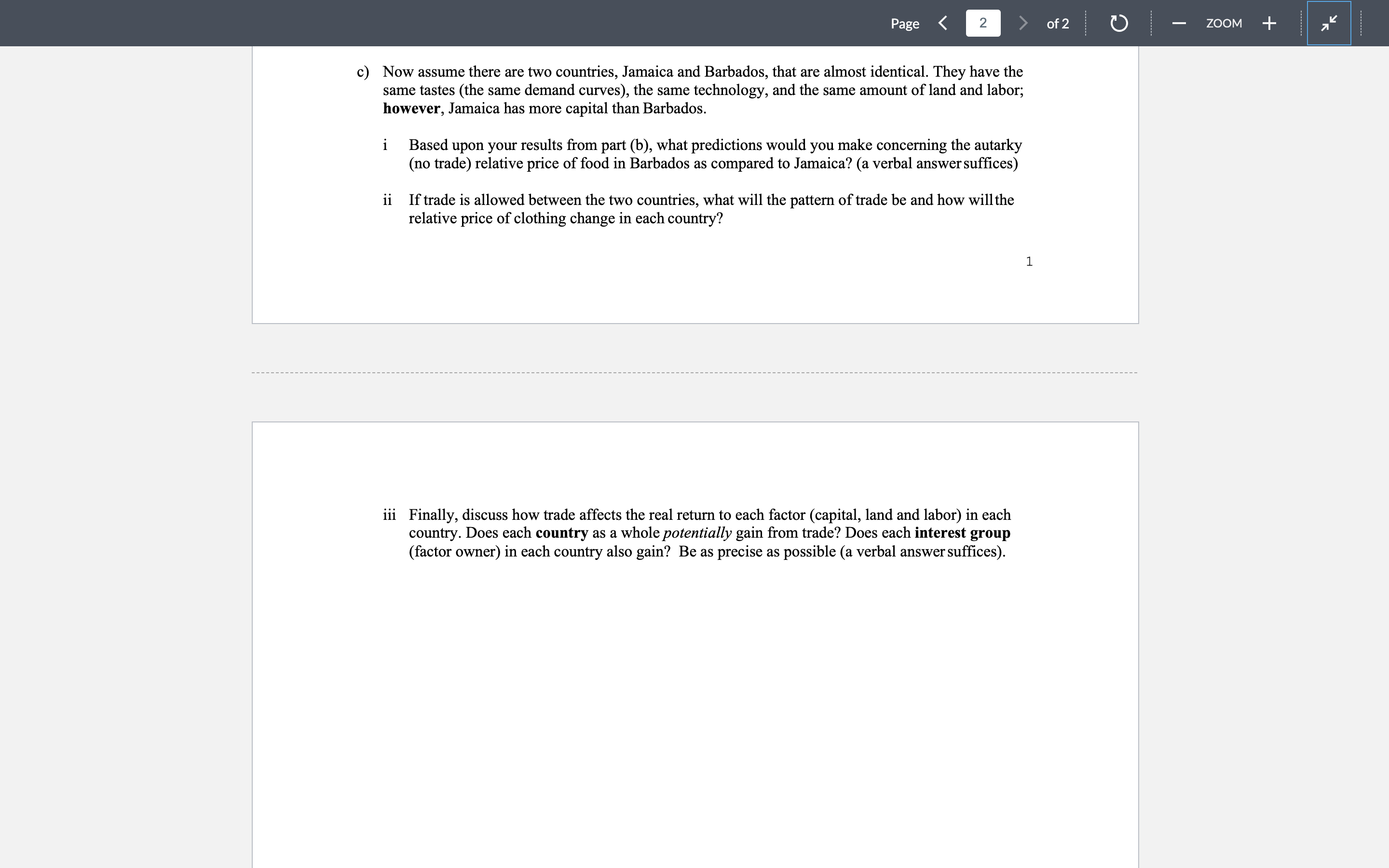
Task: Click the bold word 'country' in part iii
Action: pos(561,533)
